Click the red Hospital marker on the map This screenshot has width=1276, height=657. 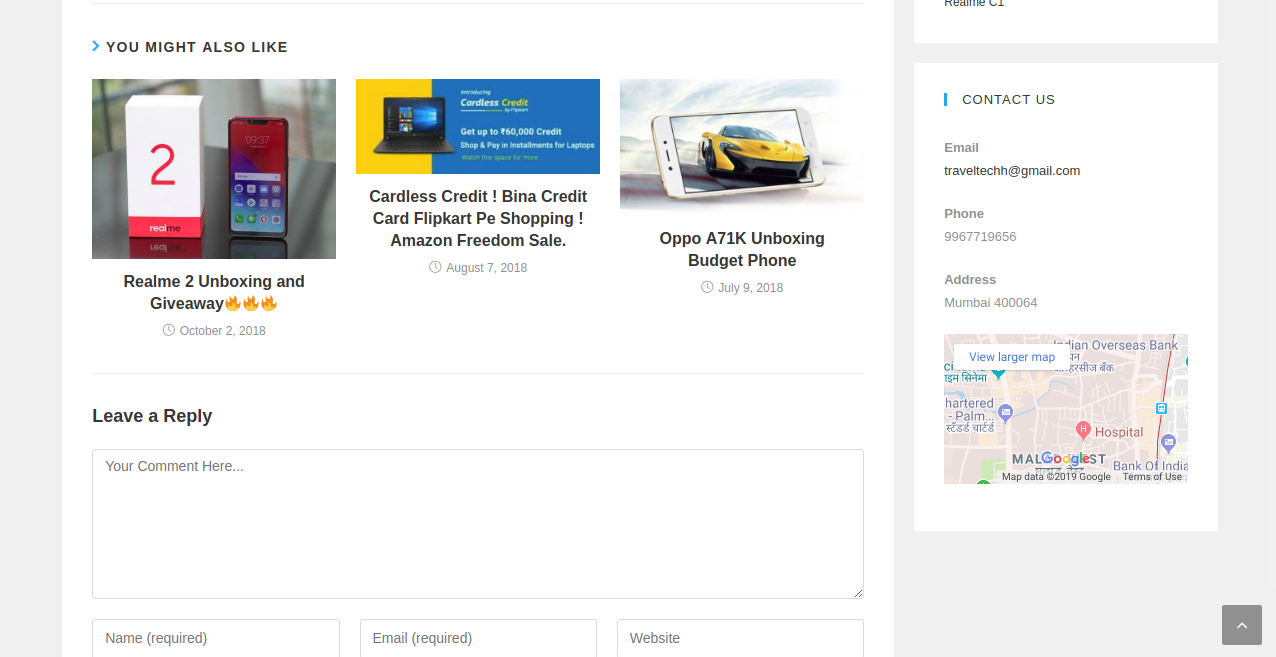pos(1082,430)
